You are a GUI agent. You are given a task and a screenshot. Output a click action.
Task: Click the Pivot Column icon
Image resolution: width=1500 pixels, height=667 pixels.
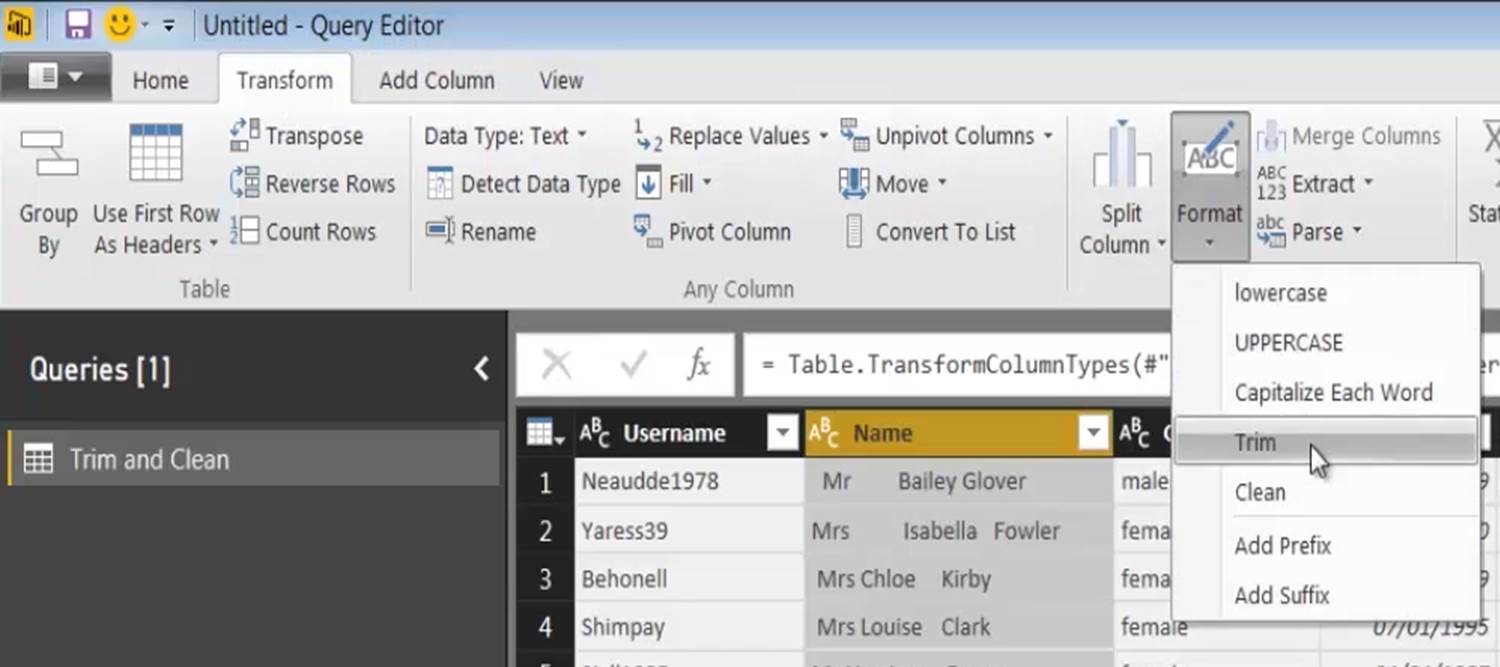tap(648, 232)
